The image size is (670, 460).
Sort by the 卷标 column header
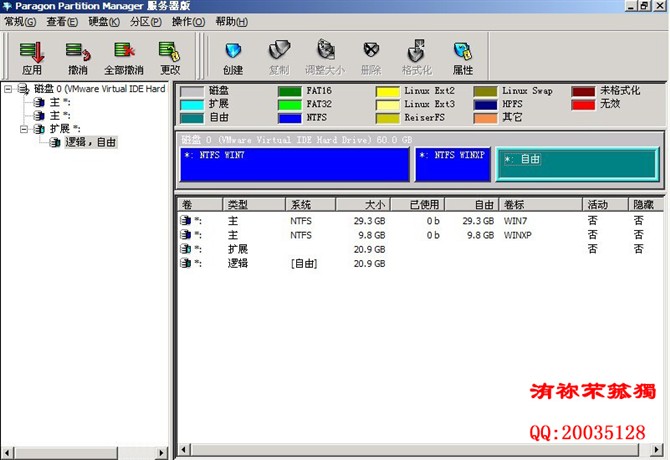(541, 205)
